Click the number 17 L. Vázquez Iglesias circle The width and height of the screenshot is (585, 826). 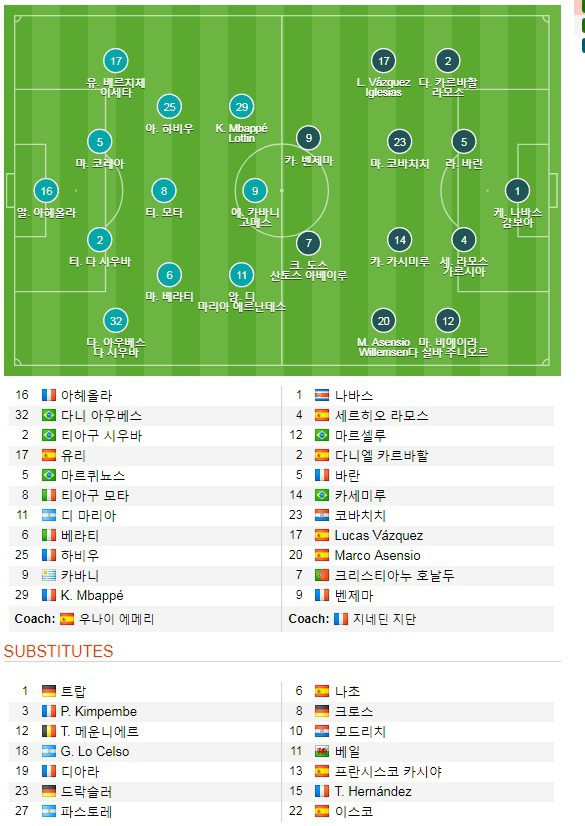coord(383,61)
